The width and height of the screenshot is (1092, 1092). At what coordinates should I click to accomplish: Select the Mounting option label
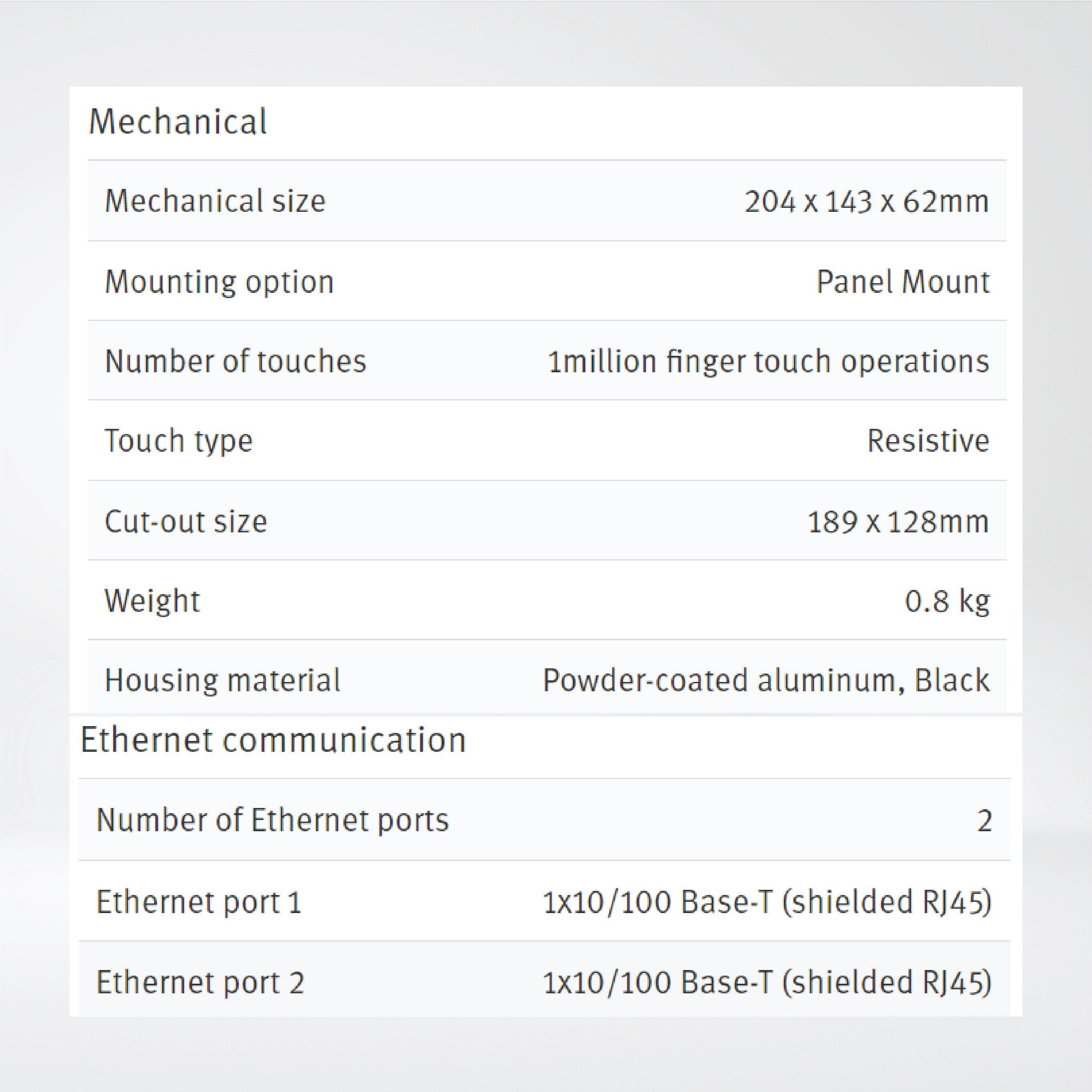click(219, 282)
